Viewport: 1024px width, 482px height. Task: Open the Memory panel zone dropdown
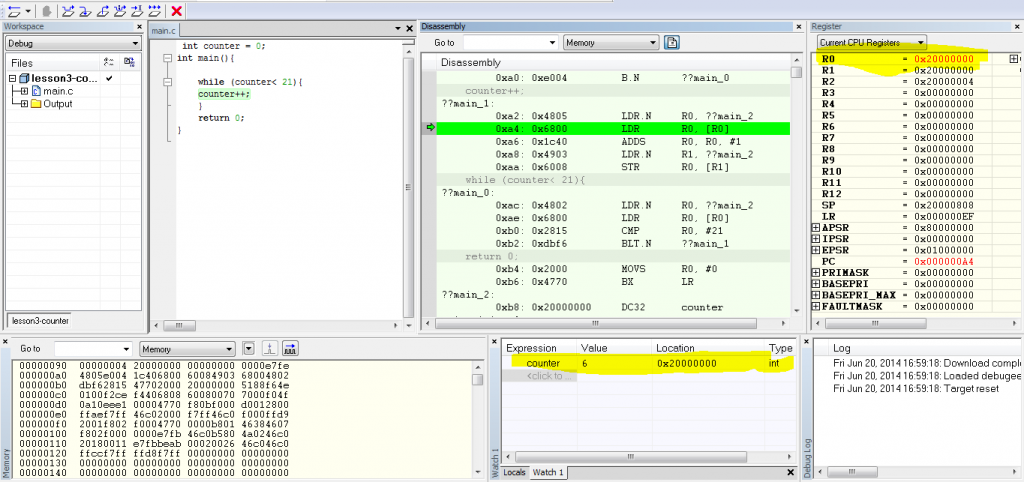pyautogui.click(x=188, y=349)
